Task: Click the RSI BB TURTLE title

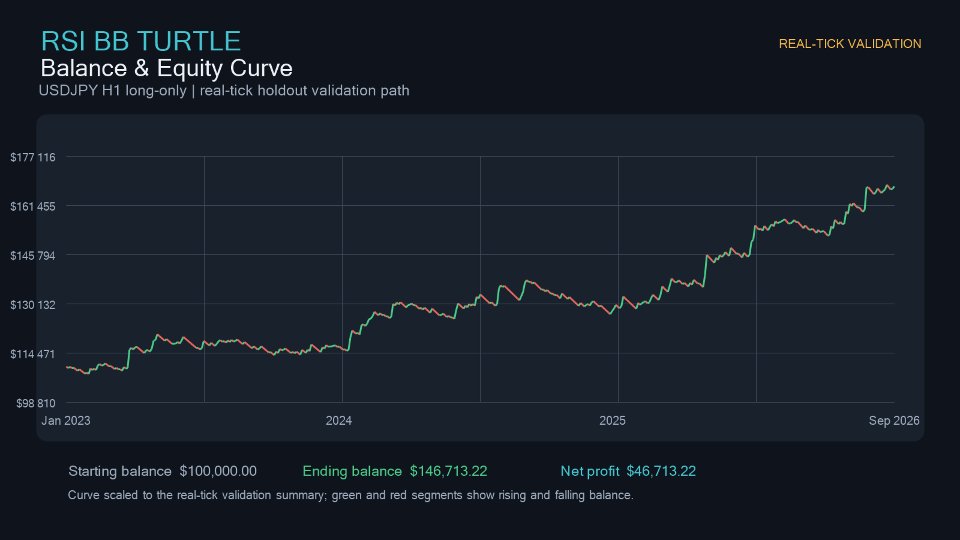Action: coord(141,41)
